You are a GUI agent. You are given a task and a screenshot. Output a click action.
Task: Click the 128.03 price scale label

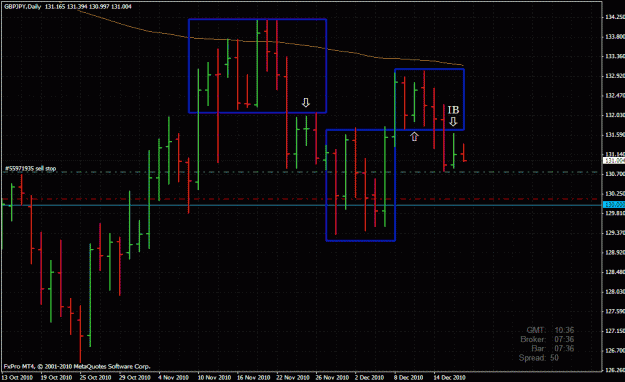click(615, 292)
